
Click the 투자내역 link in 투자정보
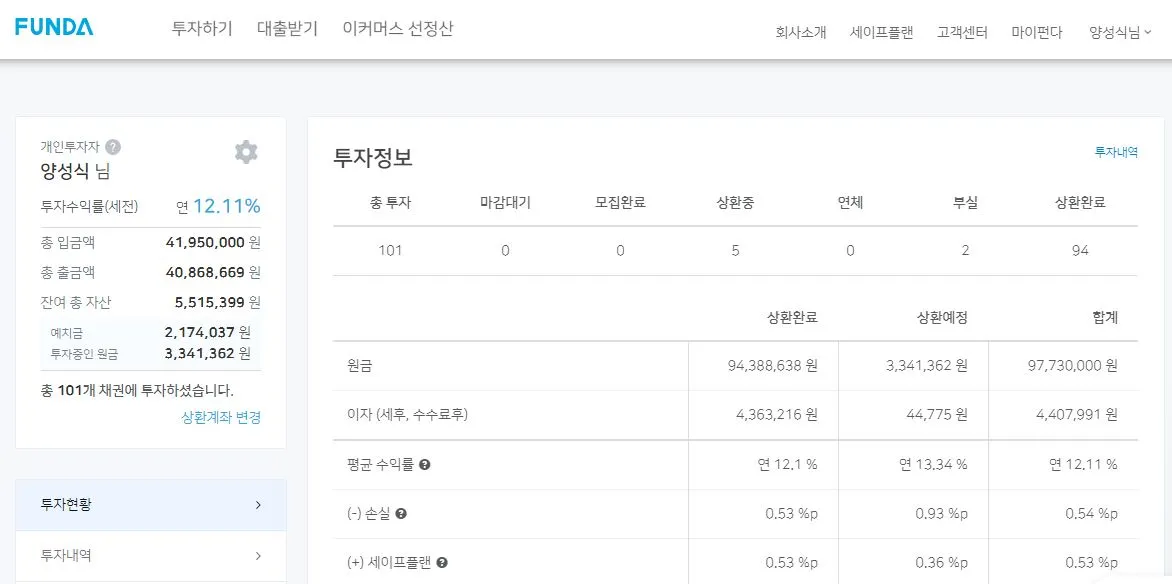click(x=1116, y=152)
